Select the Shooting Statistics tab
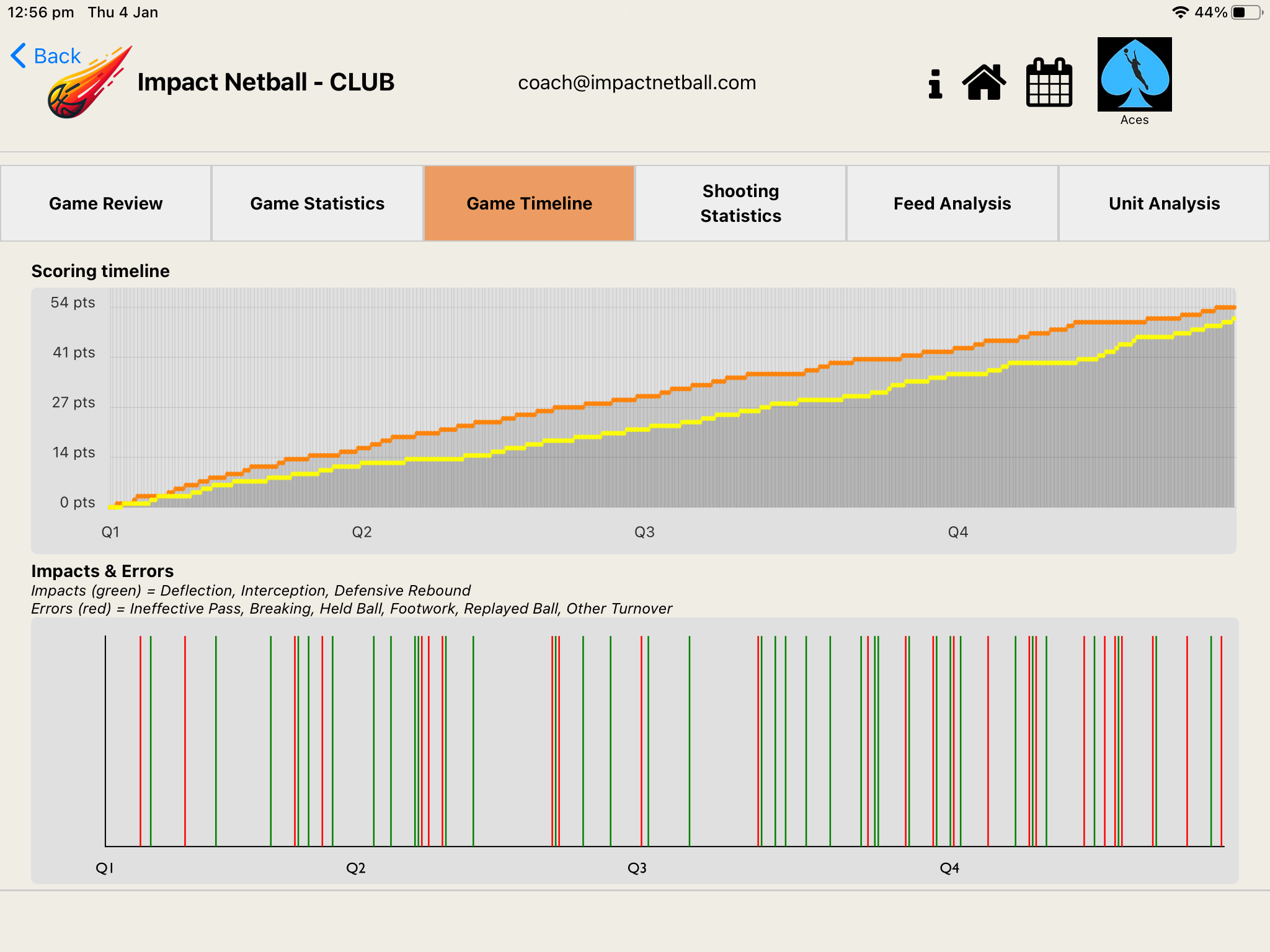This screenshot has width=1270, height=952. (740, 203)
